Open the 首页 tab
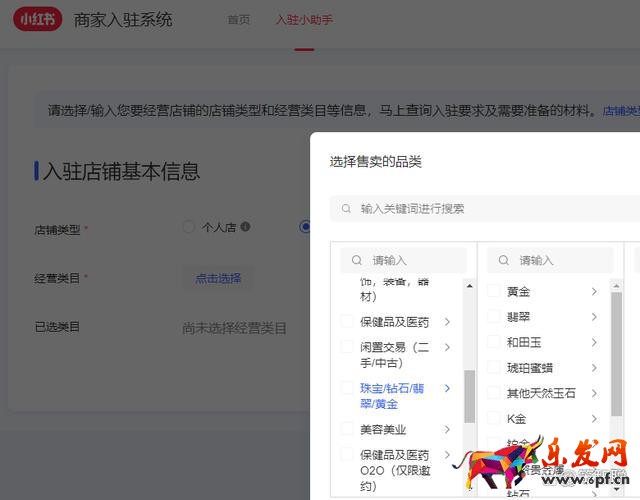The height and width of the screenshot is (500, 640). click(239, 20)
